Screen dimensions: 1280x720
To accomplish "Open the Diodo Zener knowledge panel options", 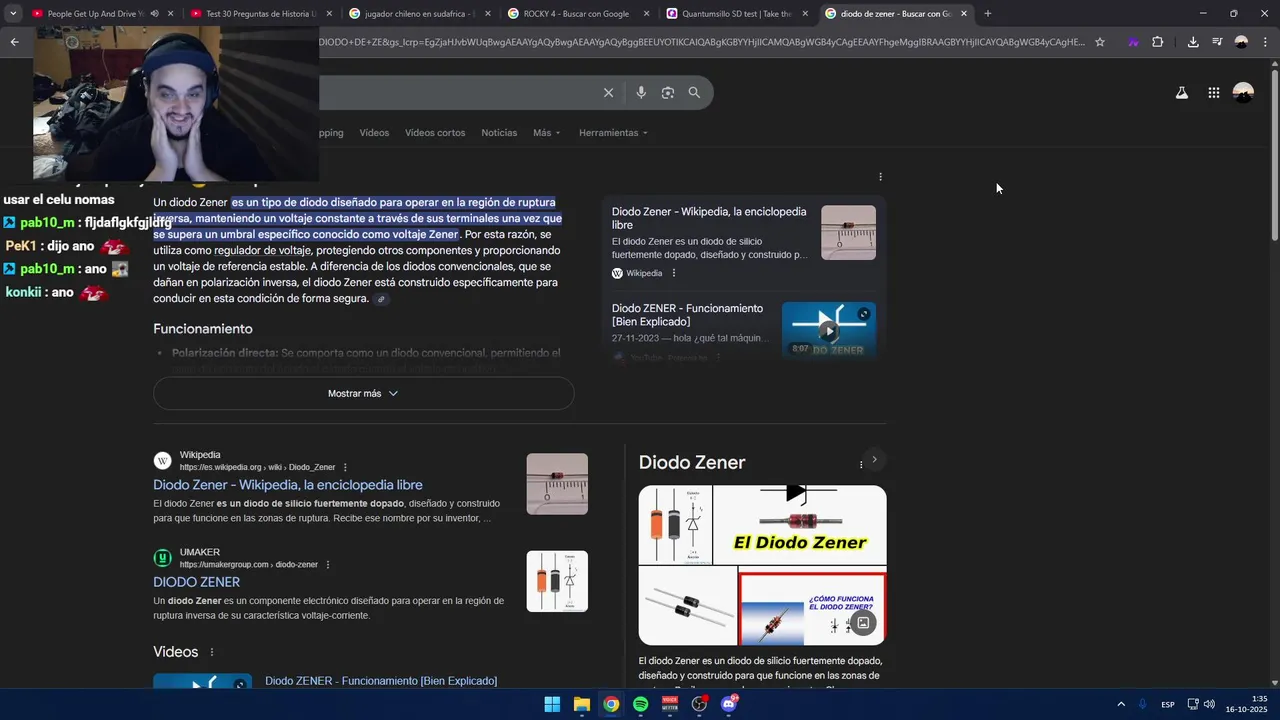I will coord(861,464).
